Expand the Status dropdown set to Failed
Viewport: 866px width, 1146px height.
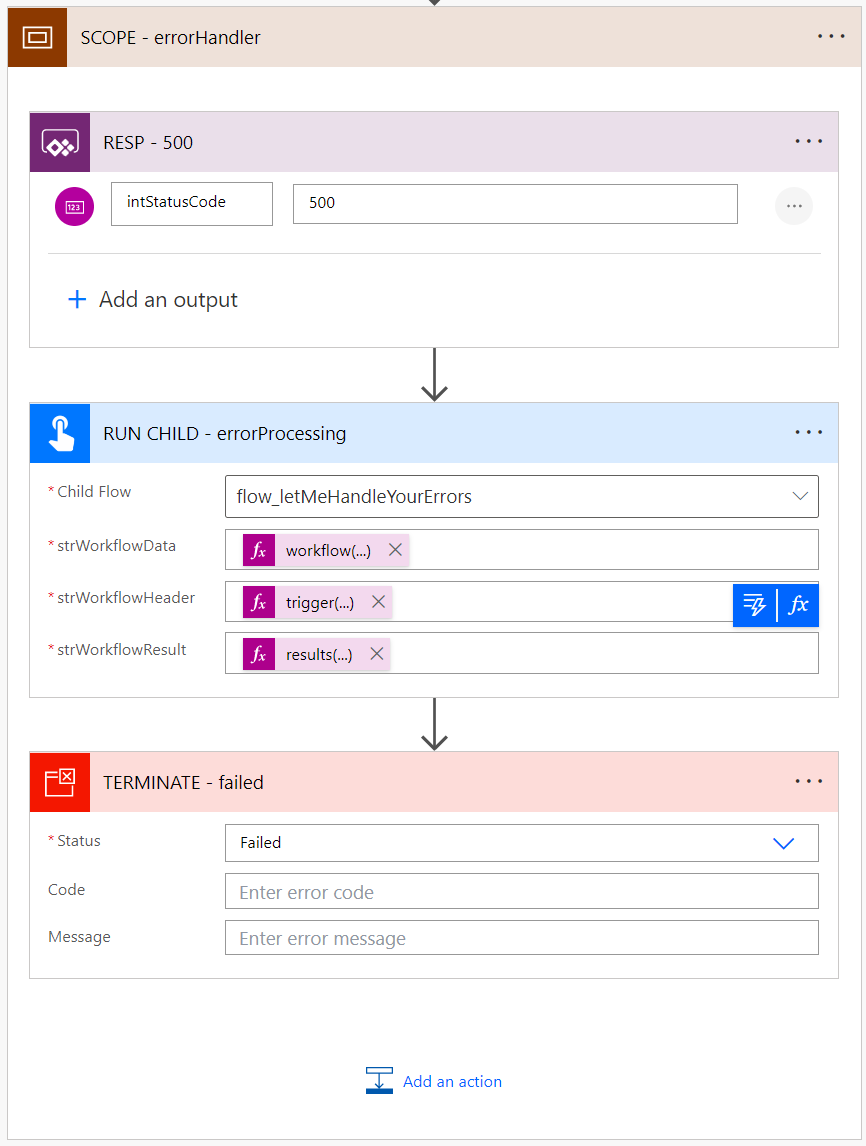coord(784,843)
